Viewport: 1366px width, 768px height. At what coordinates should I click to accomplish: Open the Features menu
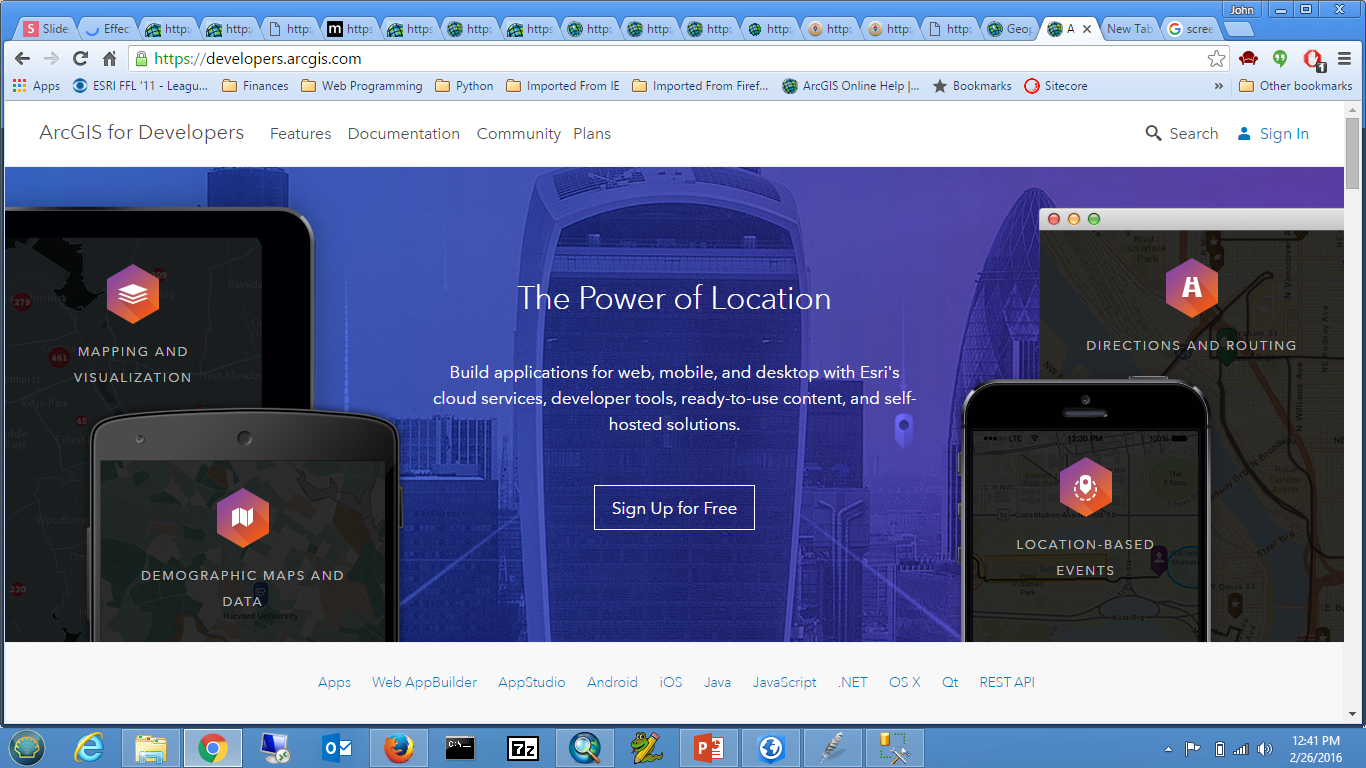click(300, 133)
